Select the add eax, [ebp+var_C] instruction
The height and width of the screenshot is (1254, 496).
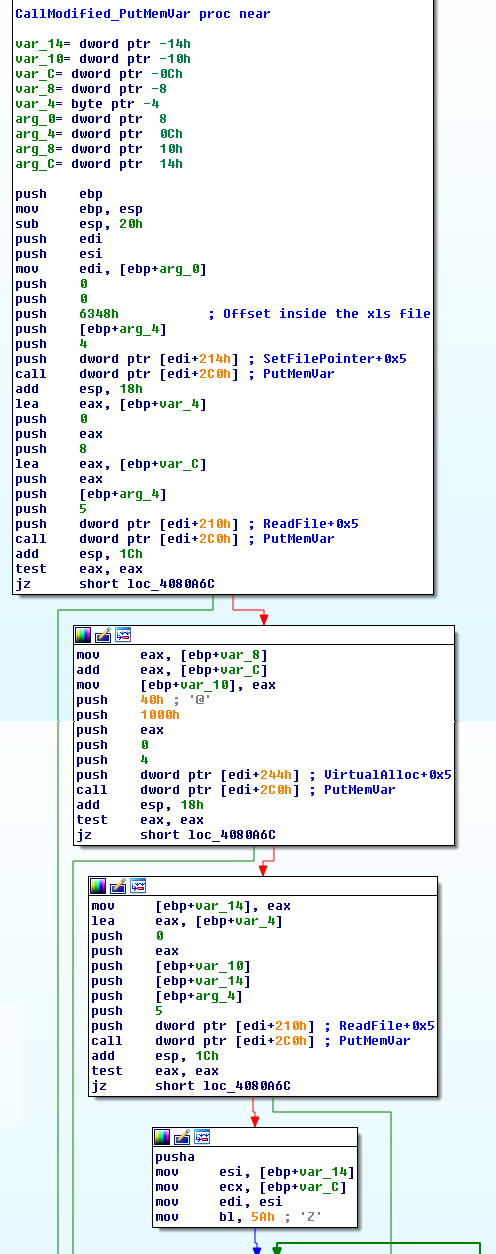(172, 670)
